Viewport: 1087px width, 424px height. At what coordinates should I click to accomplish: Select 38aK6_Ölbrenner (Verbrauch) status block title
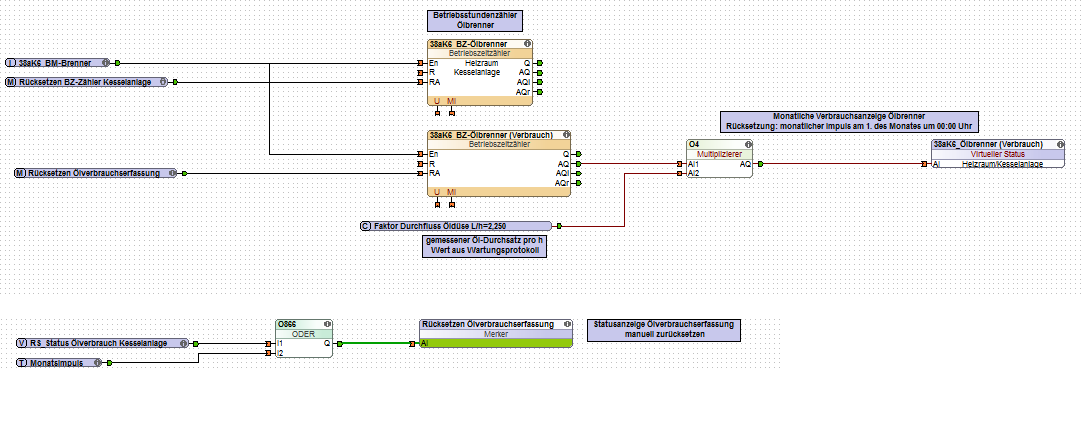[x=989, y=144]
